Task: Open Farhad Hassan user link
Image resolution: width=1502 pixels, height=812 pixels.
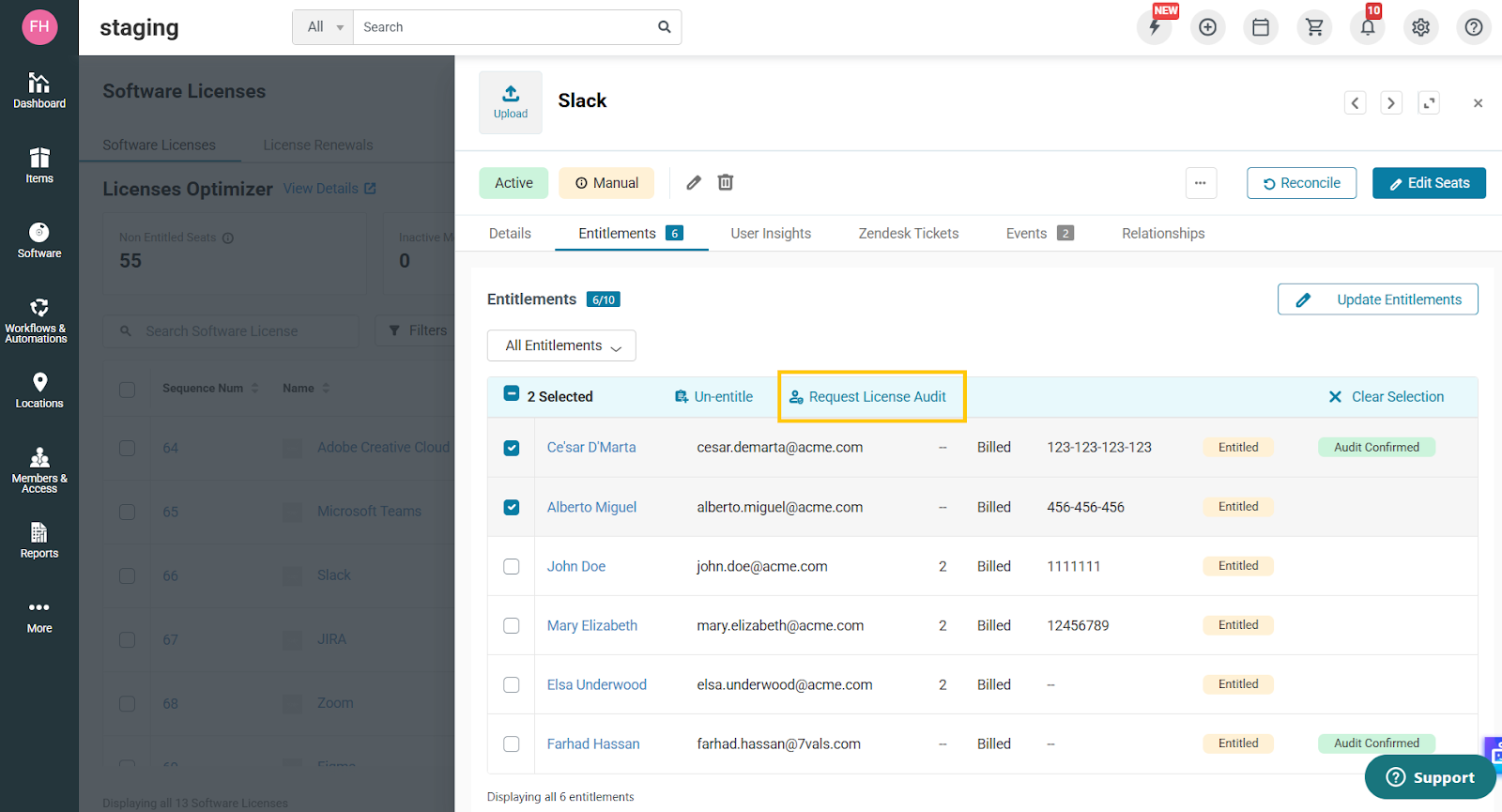Action: coord(593,743)
